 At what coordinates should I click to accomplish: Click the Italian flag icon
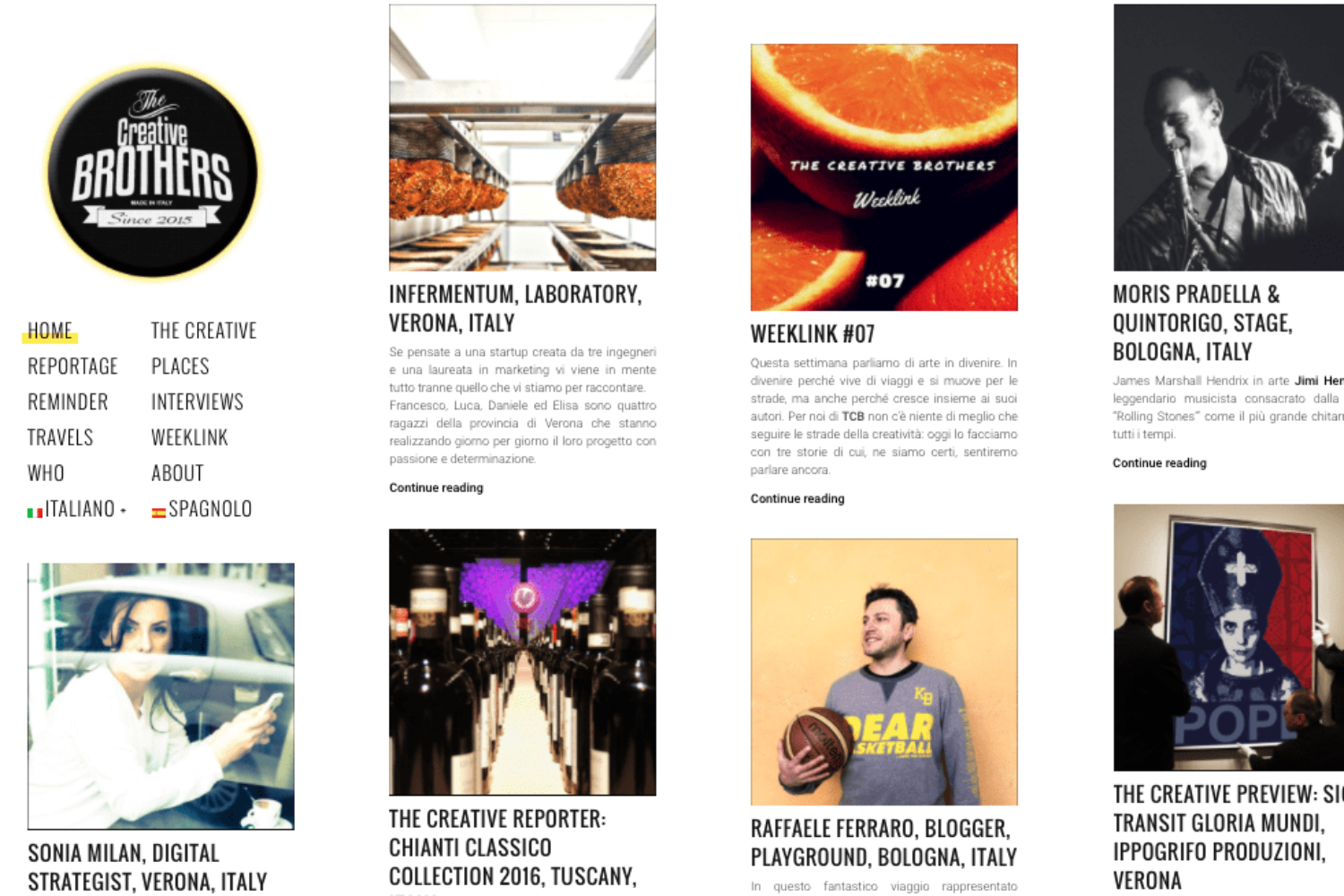pyautogui.click(x=35, y=513)
